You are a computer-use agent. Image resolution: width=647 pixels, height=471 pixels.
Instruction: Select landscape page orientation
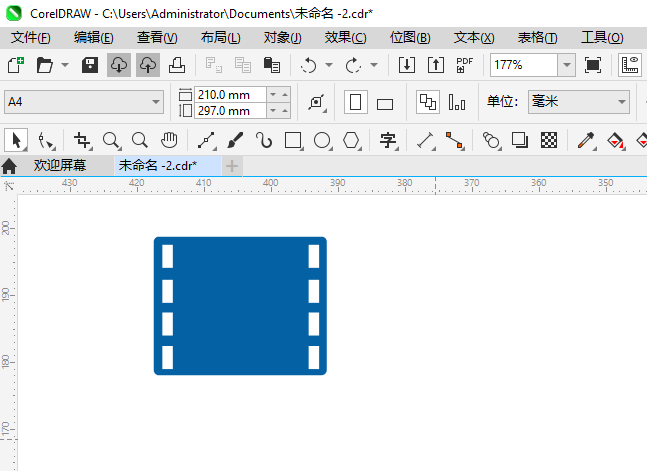pyautogui.click(x=385, y=104)
